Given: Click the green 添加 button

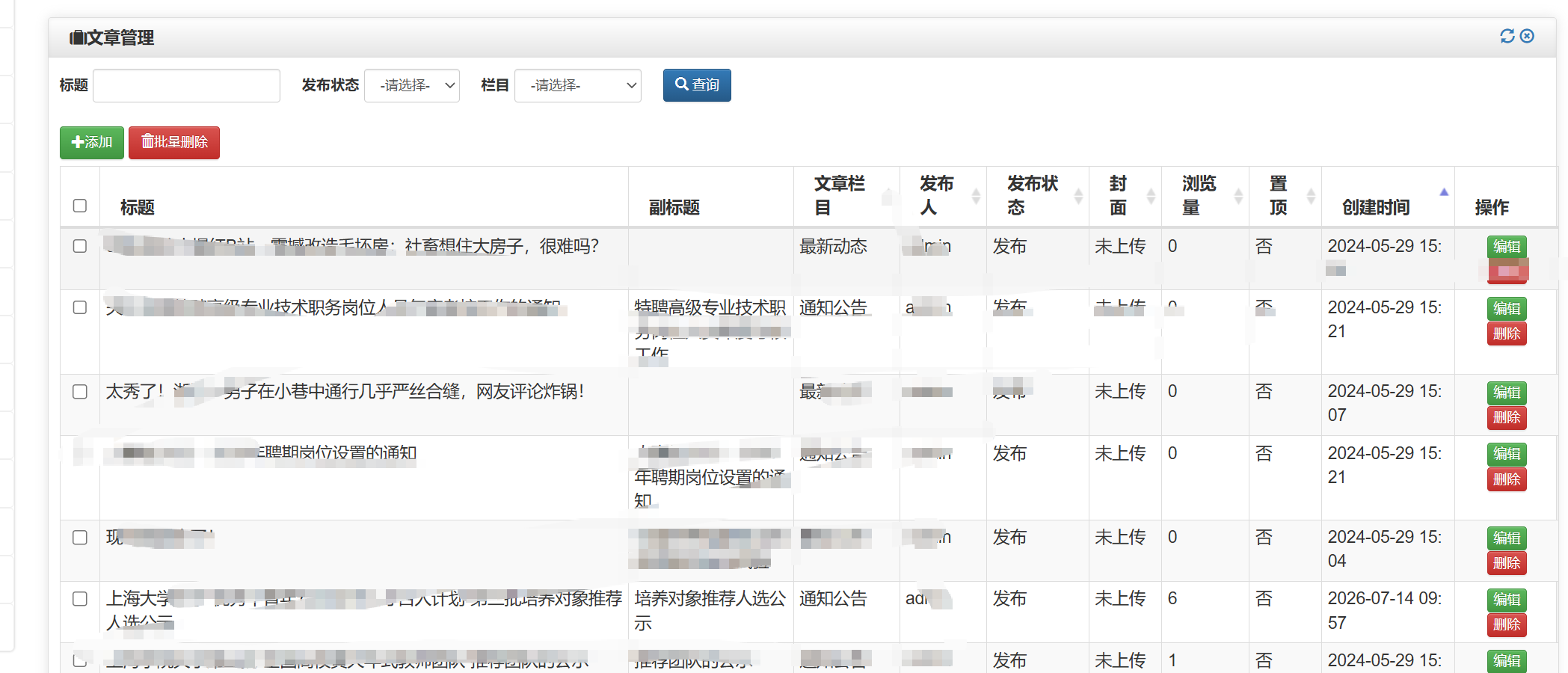Looking at the screenshot, I should click(x=92, y=142).
